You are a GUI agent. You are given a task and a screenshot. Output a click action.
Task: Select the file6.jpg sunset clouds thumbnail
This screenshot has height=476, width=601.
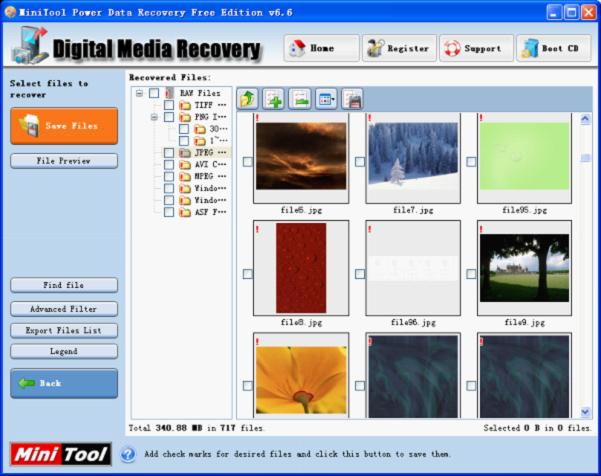(301, 158)
